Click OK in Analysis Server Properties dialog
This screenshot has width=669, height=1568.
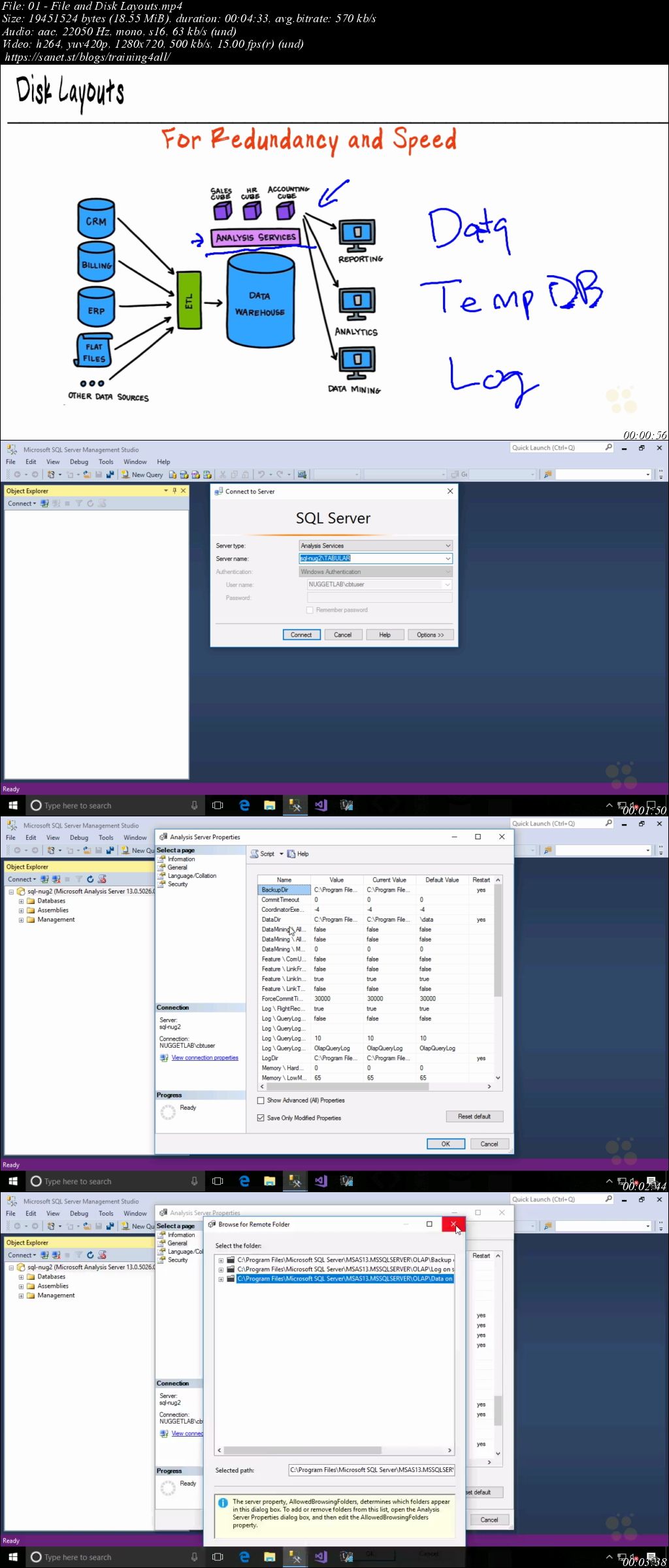pos(446,1144)
